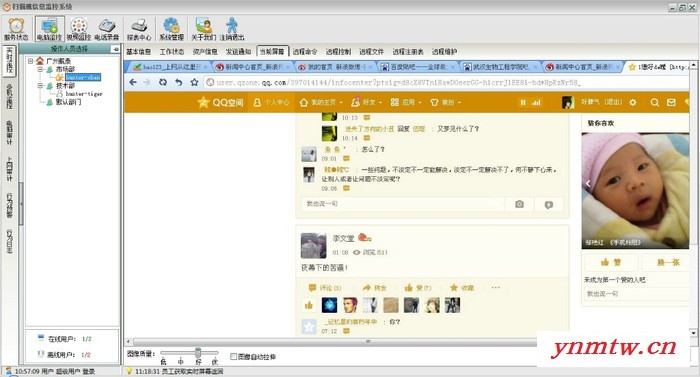Screen dimensions: 700x377
Task: Click 我也说一句 comment input field
Action: click(403, 204)
